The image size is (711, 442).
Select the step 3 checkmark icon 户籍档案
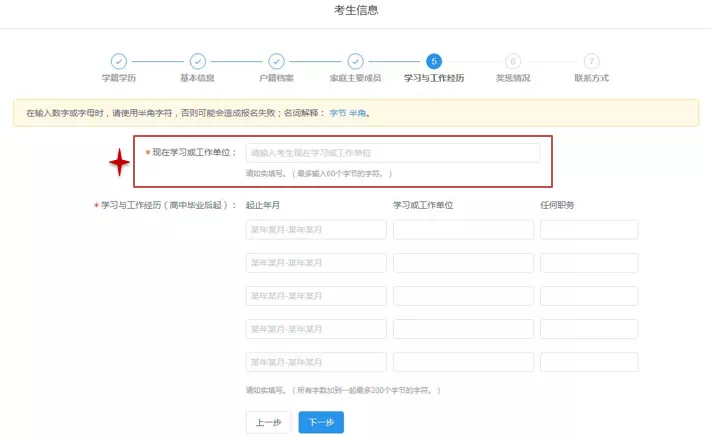tap(276, 61)
